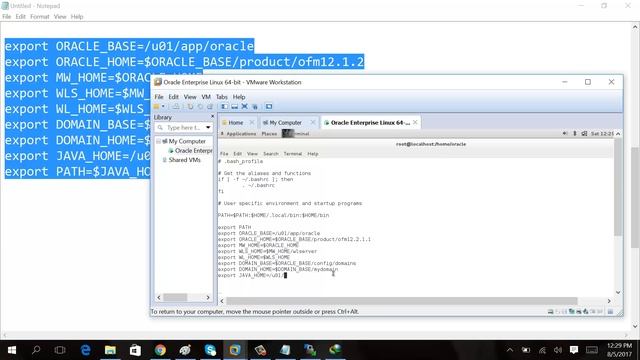The image size is (640, 360).
Task: Toggle the thumbnail bar view icon
Action: pyautogui.click(x=234, y=107)
